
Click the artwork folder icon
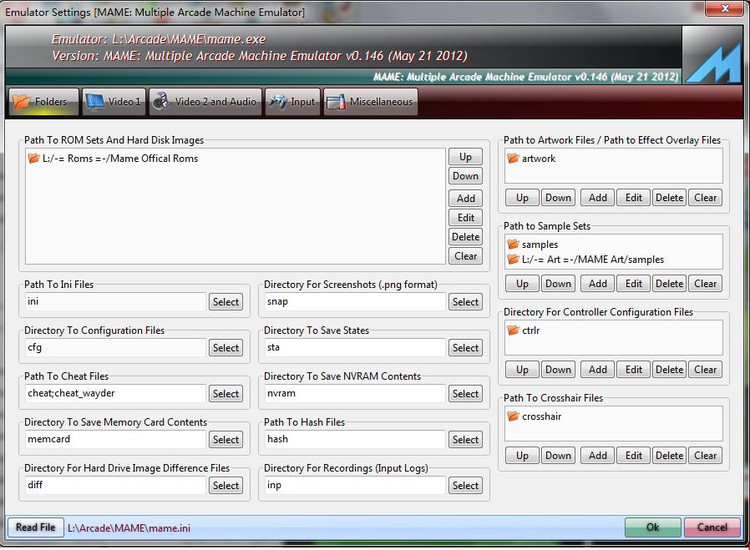(x=513, y=158)
